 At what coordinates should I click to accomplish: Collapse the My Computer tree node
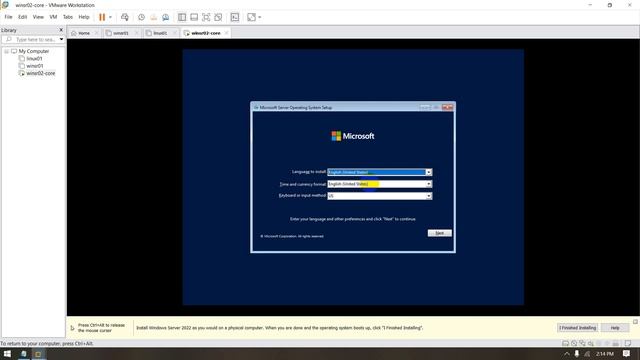click(x=7, y=51)
